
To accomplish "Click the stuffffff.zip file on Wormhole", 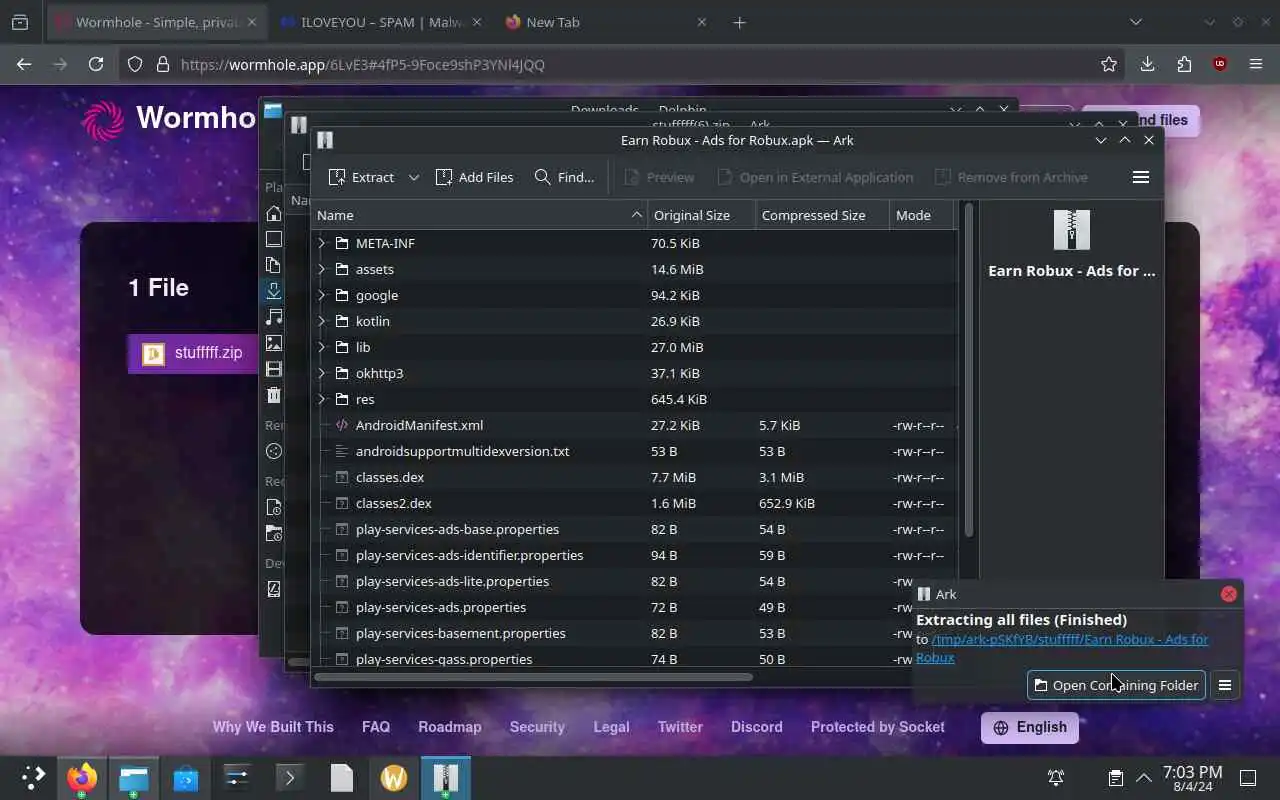I will click(x=193, y=353).
